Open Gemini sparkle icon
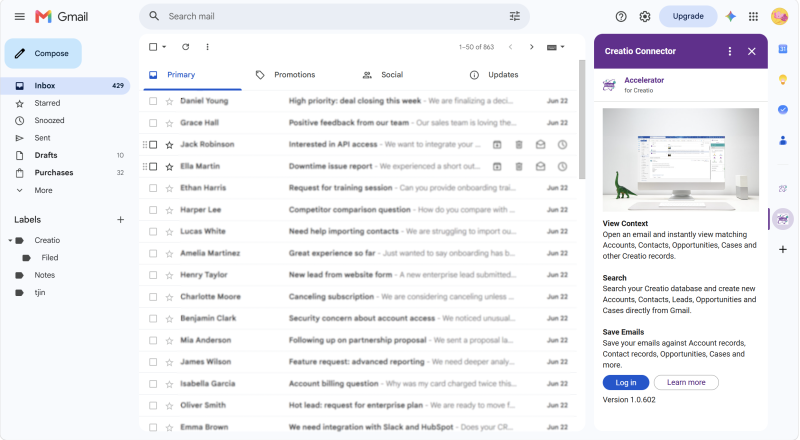Image resolution: width=800 pixels, height=440 pixels. (x=731, y=16)
